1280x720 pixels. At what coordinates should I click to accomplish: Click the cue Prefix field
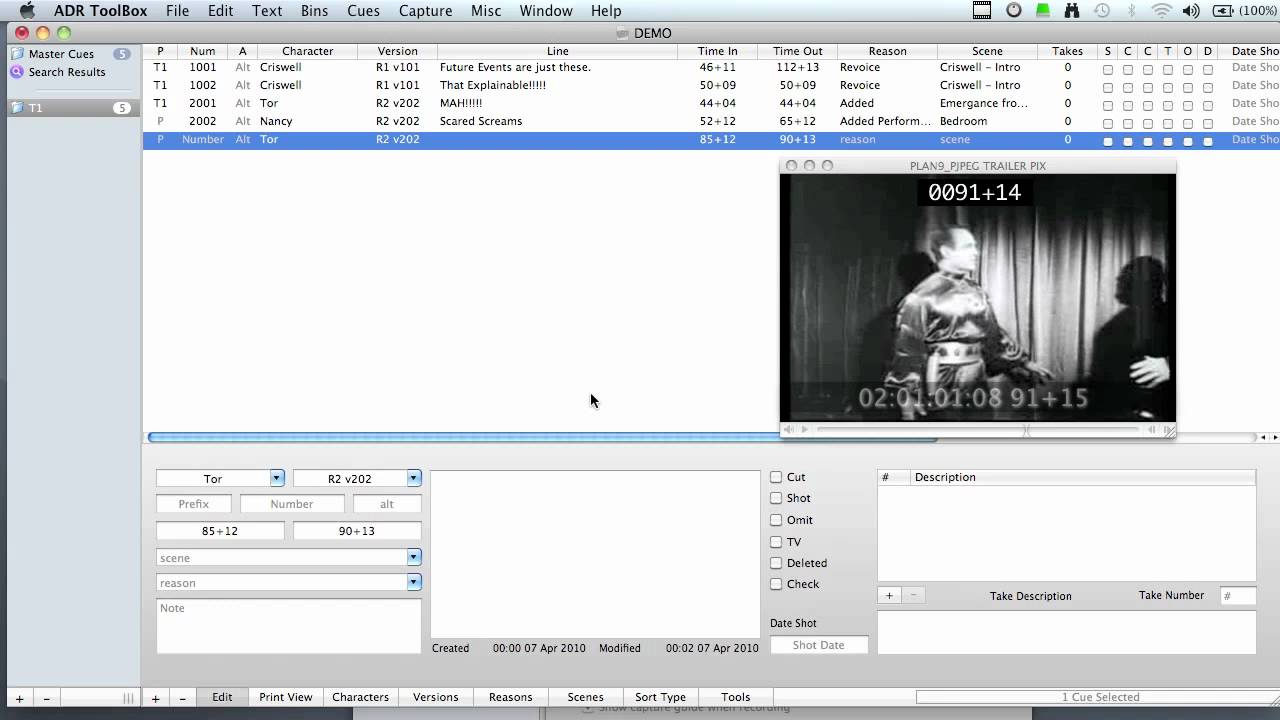(194, 504)
